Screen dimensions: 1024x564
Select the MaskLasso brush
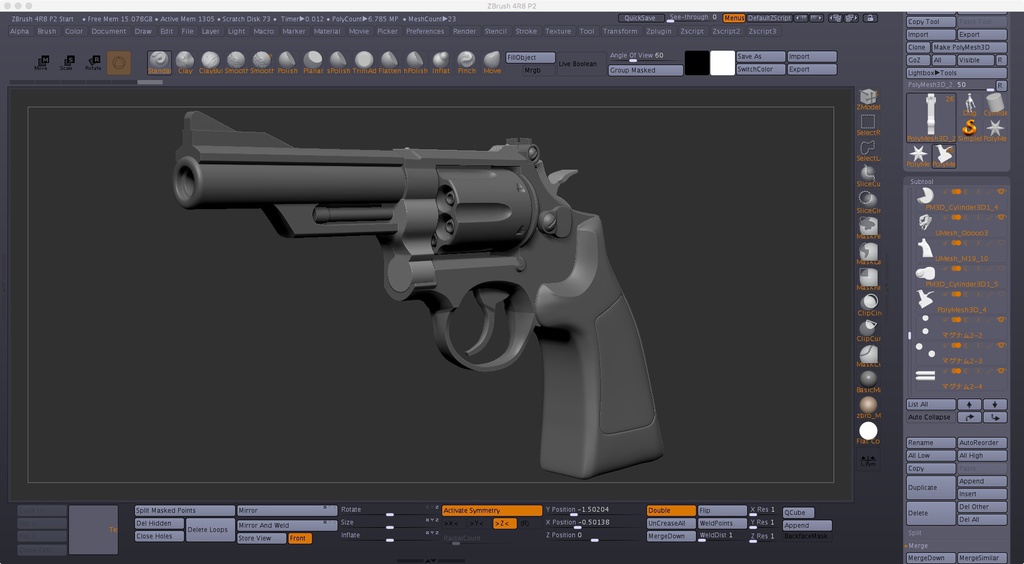[868, 254]
